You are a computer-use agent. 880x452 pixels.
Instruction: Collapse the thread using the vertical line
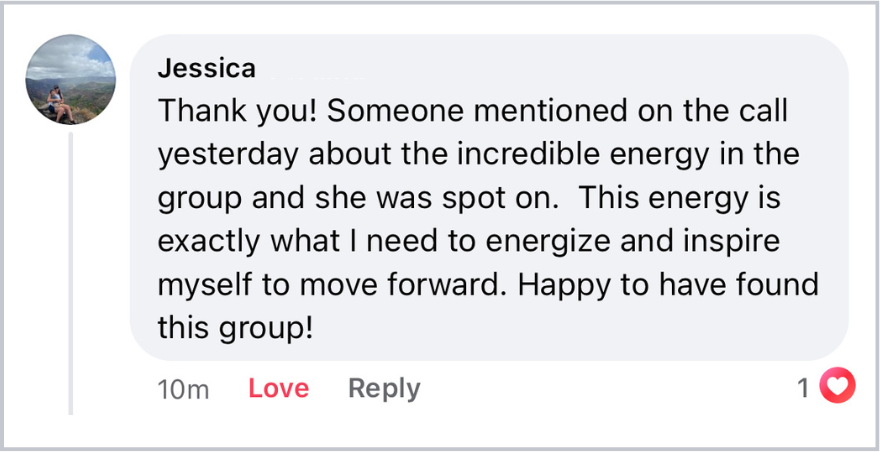(70, 270)
